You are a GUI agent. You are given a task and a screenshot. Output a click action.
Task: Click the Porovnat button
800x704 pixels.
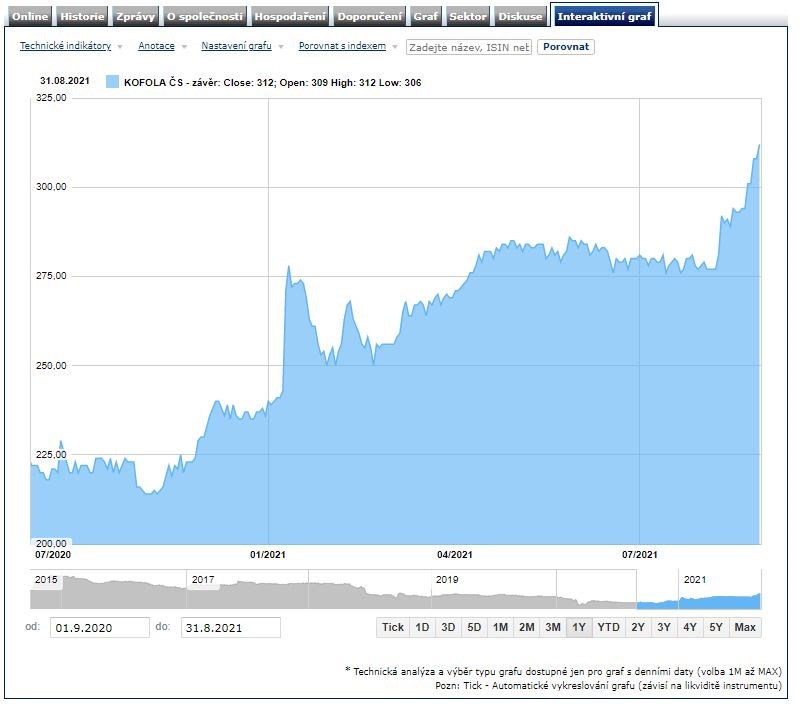(565, 47)
